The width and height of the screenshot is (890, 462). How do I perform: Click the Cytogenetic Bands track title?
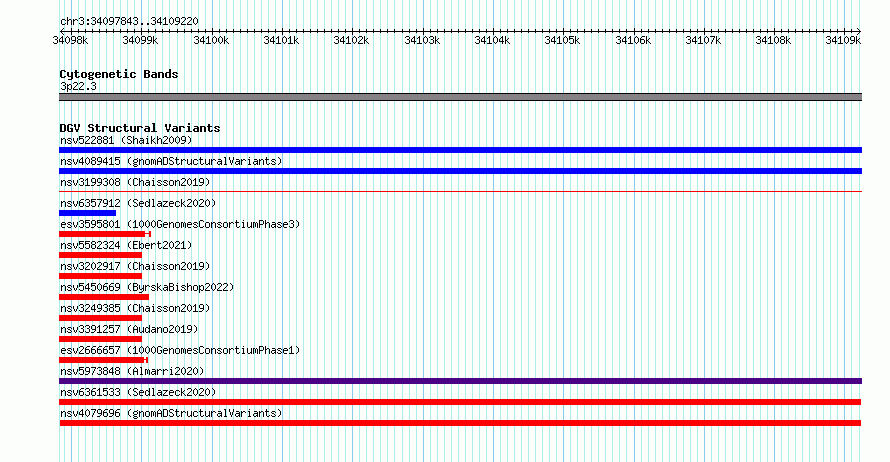[x=119, y=74]
